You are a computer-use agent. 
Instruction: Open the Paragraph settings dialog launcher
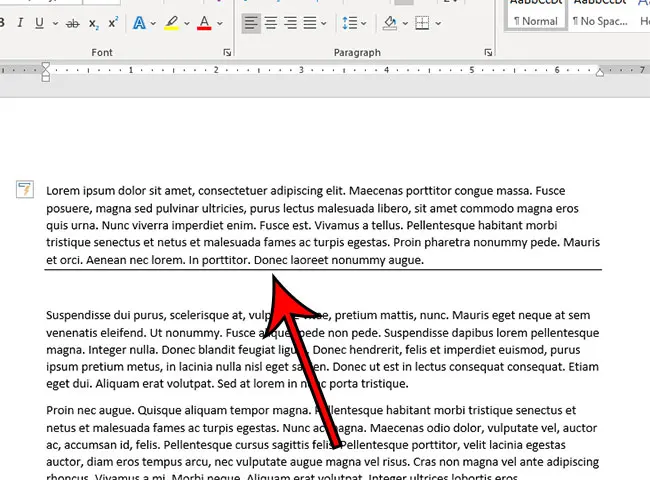tap(489, 52)
